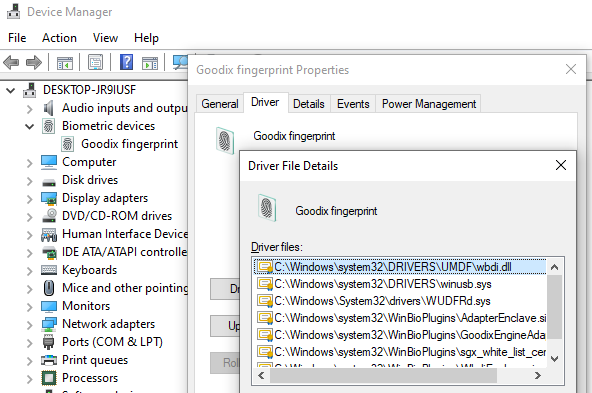Click the Network adapters icon
Viewport: 592px width, 393px height.
click(49, 324)
